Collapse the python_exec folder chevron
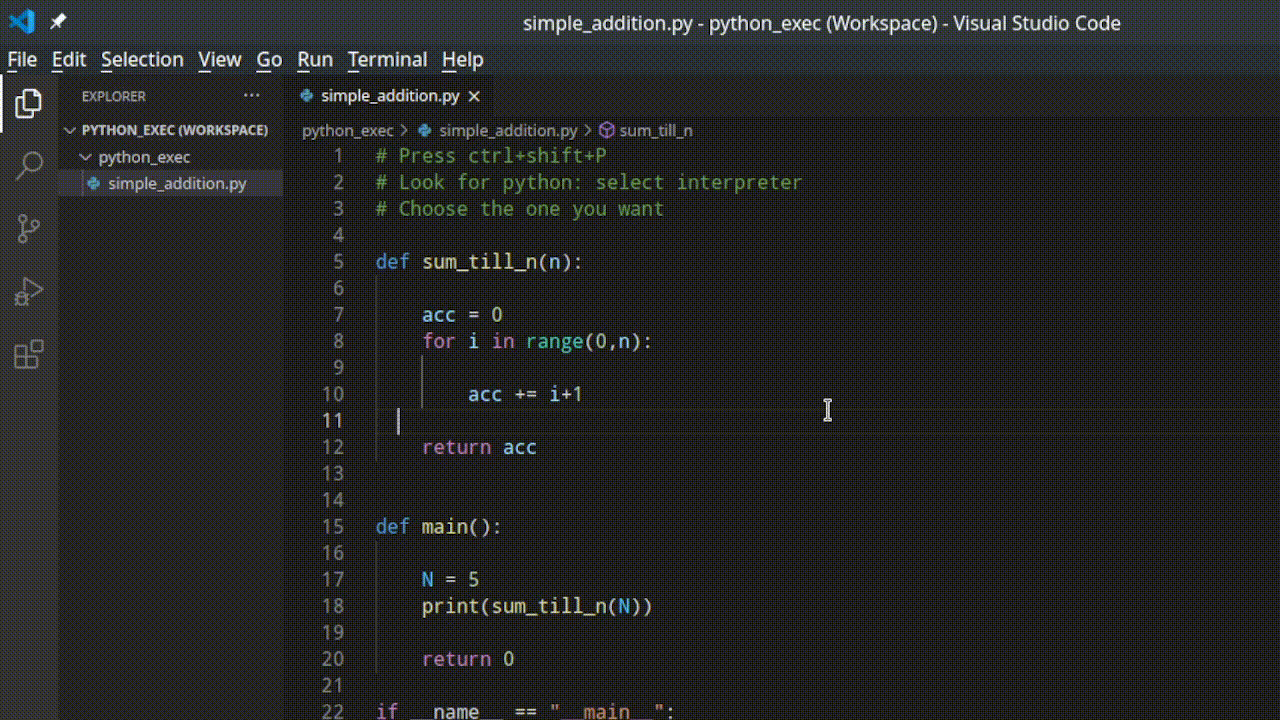Screen dimensions: 1280x720 86,157
